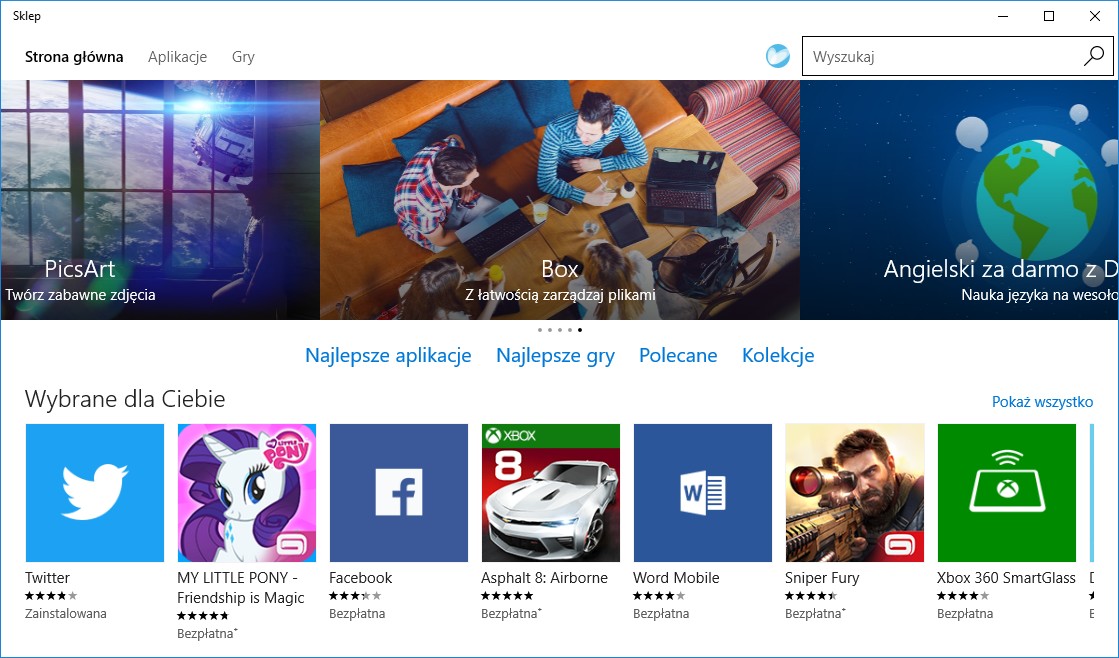Select the fifth carousel page dot

(580, 330)
